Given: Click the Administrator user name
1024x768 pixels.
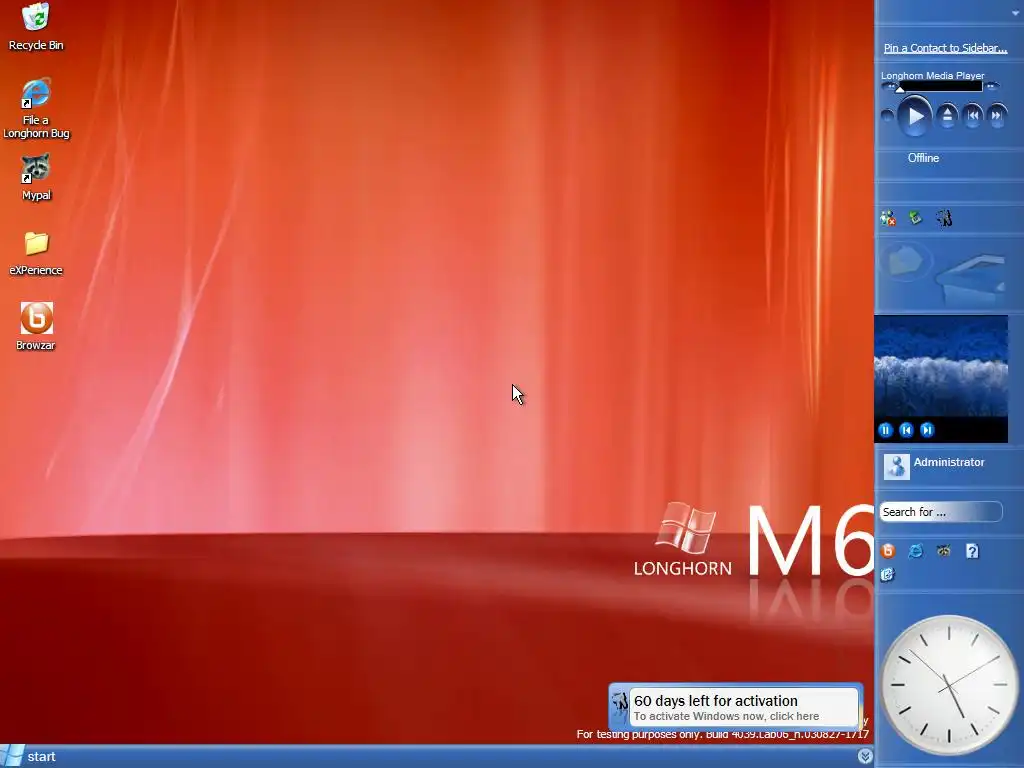Looking at the screenshot, I should coord(949,462).
